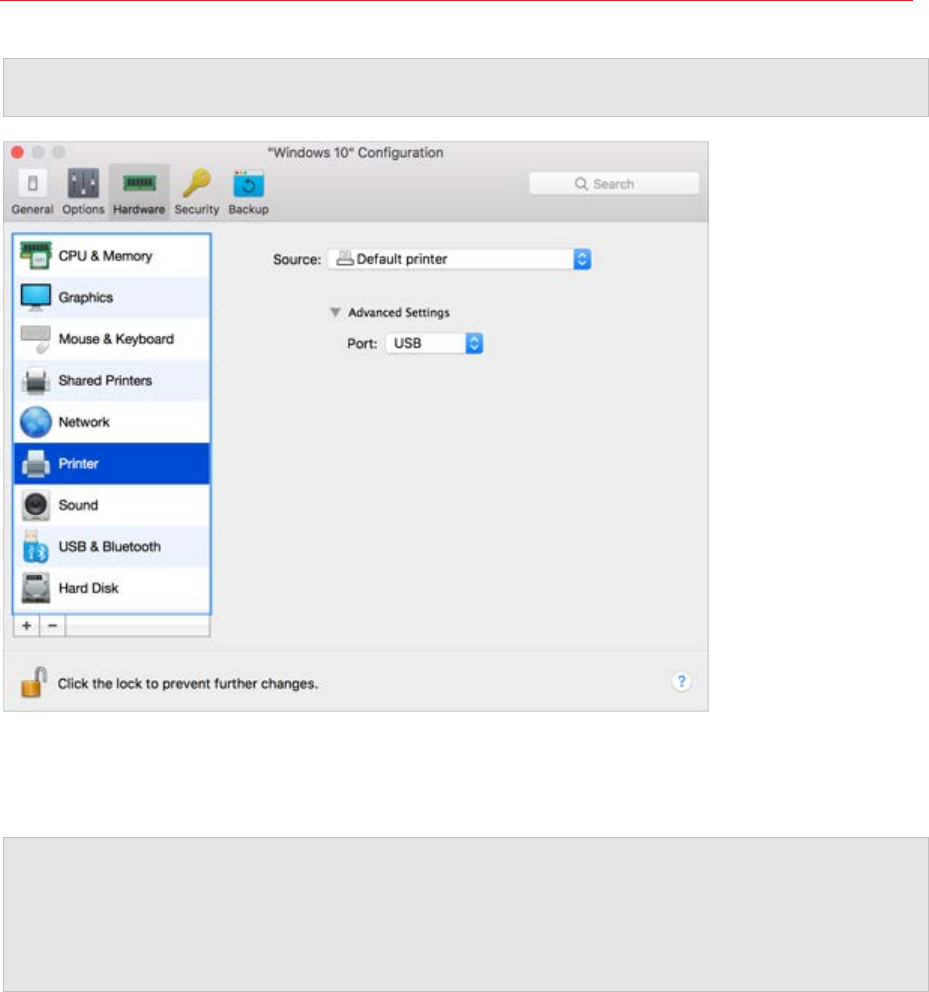
Task: Select the Graphics monitor icon
Action: (35, 297)
